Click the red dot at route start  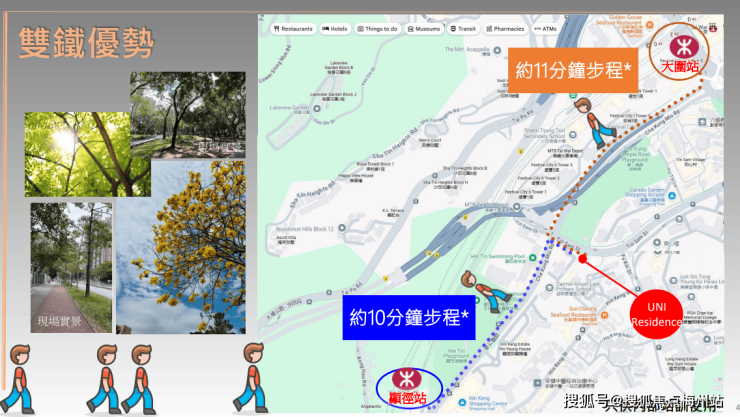pyautogui.click(x=582, y=259)
